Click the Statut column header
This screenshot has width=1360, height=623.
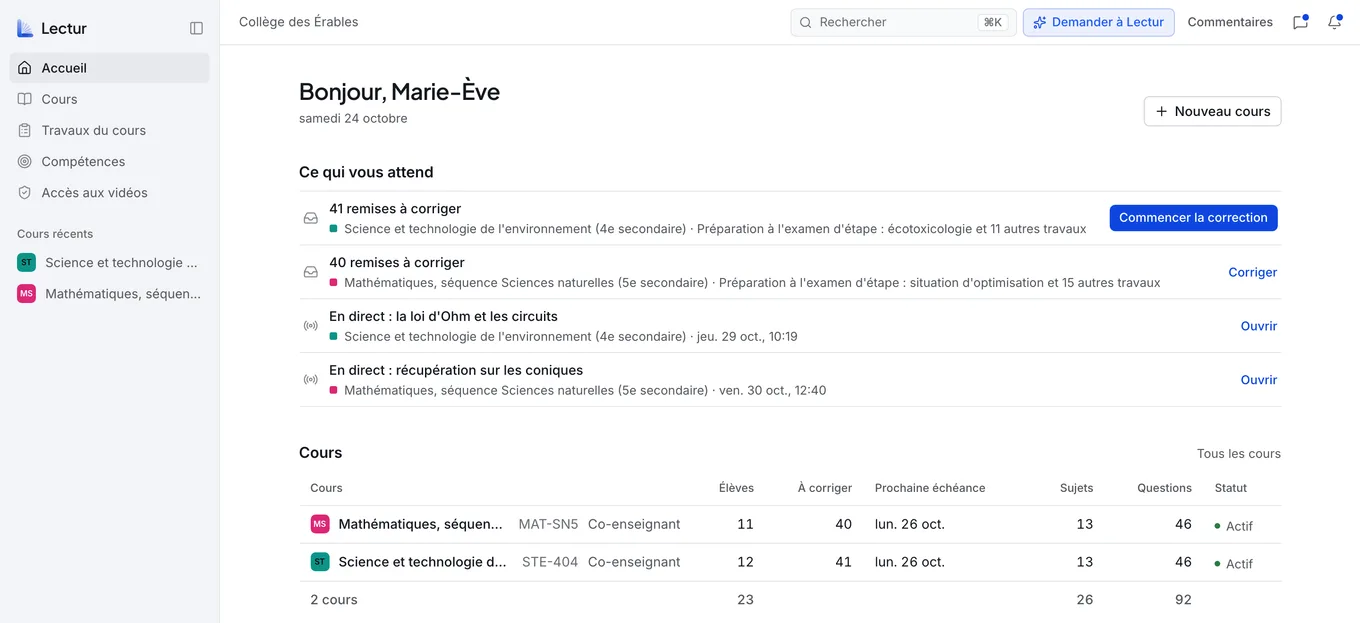click(1231, 488)
